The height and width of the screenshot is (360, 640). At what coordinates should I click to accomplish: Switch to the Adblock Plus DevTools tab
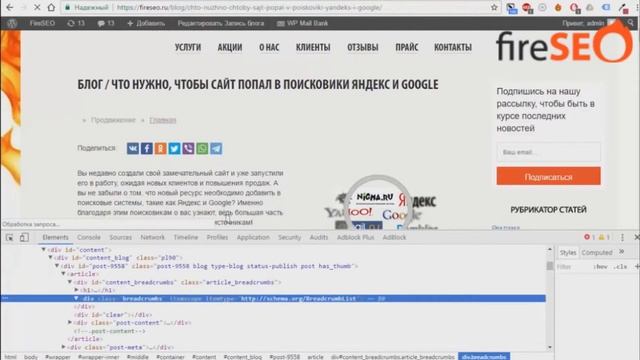tap(355, 237)
